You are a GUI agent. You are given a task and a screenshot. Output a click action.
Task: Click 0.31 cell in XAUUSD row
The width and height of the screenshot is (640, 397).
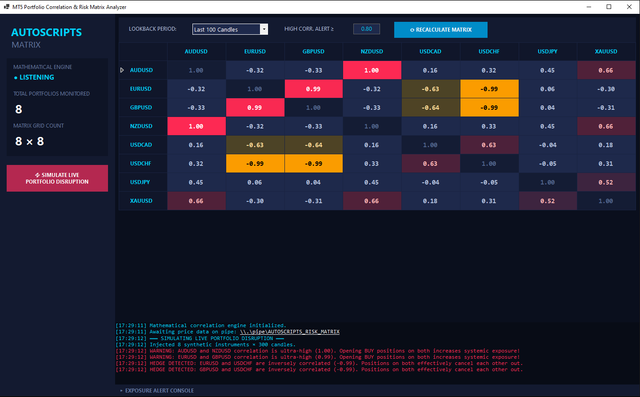point(489,201)
